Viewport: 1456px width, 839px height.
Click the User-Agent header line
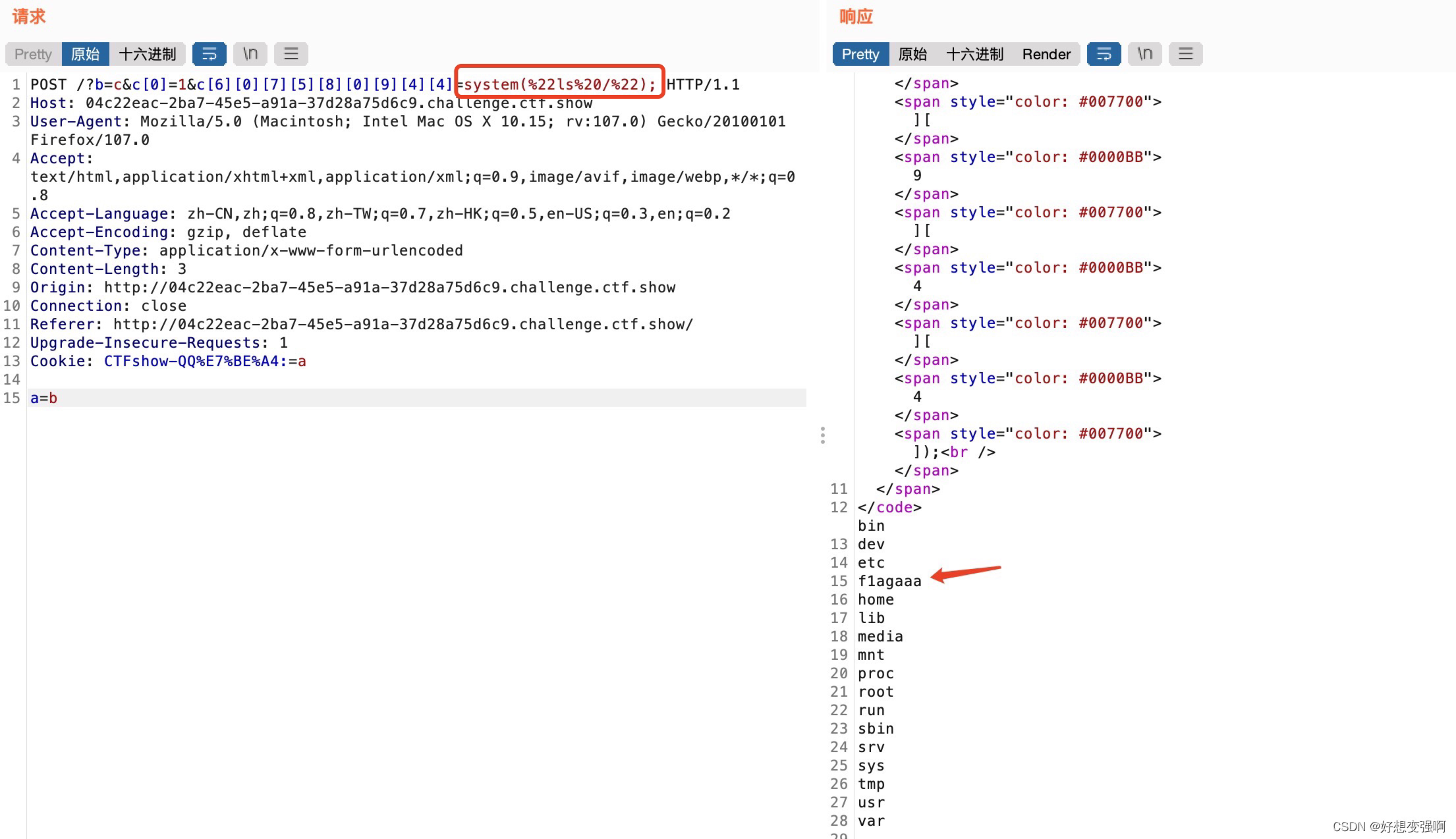[408, 130]
